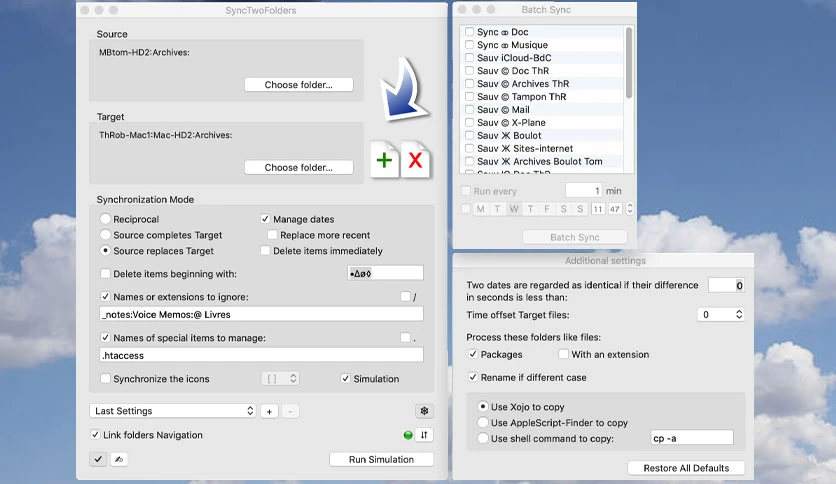Toggle Names of special items to manage

pos(106,337)
